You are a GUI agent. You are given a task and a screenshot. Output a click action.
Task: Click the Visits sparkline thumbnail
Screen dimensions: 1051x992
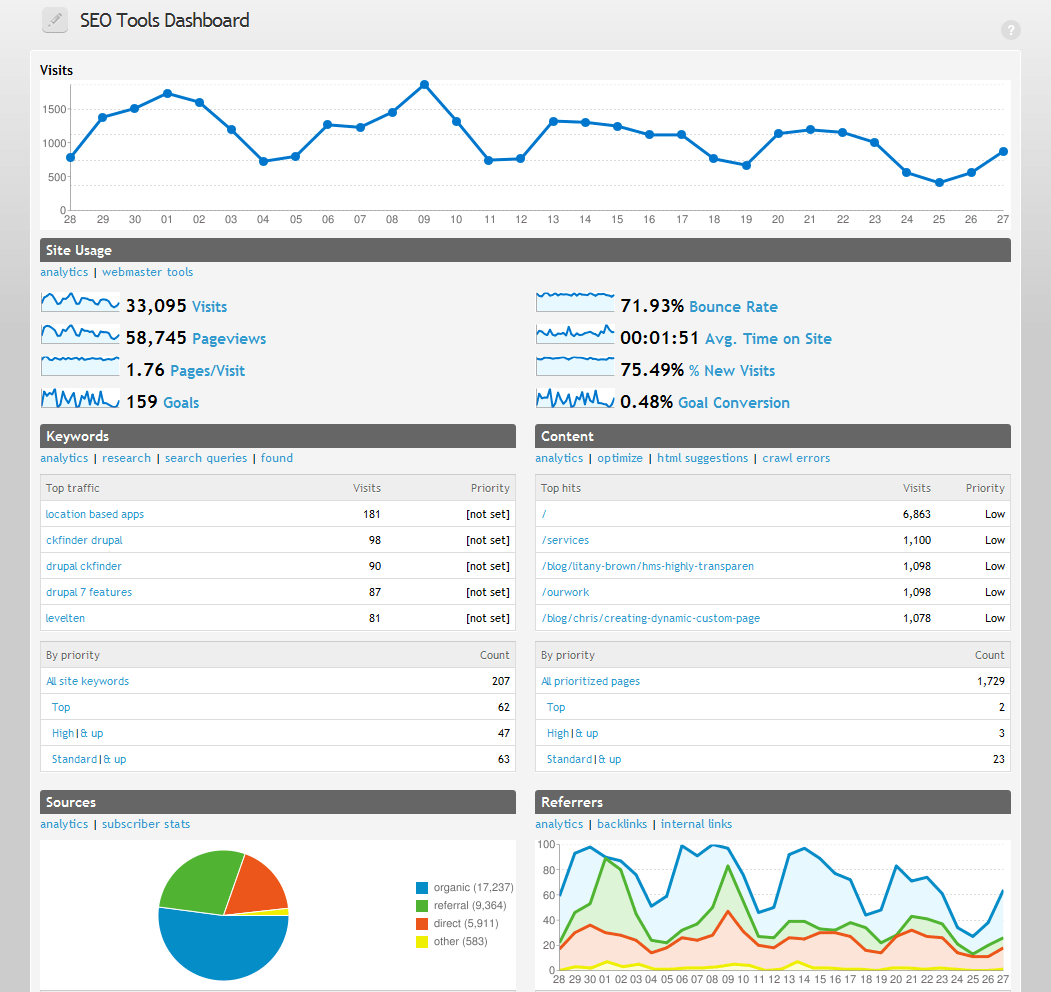pyautogui.click(x=79, y=301)
